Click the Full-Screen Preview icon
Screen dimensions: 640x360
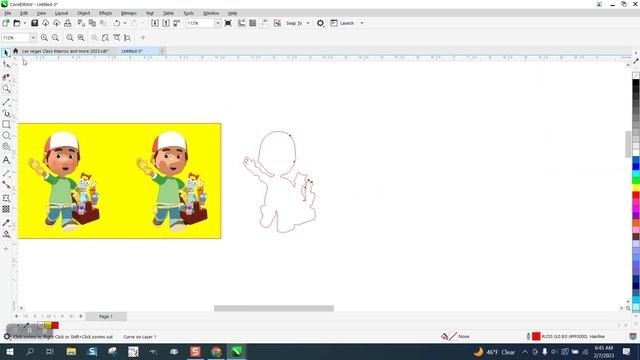[x=228, y=23]
